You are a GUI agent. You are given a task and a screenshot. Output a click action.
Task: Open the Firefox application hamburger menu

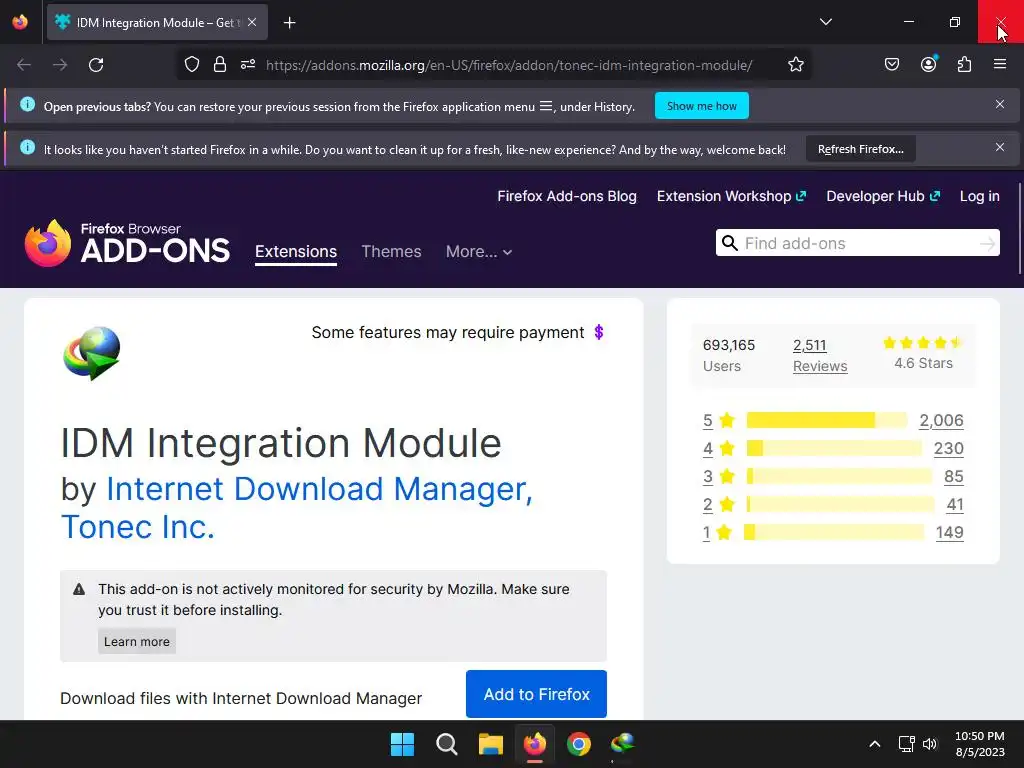tap(1000, 64)
